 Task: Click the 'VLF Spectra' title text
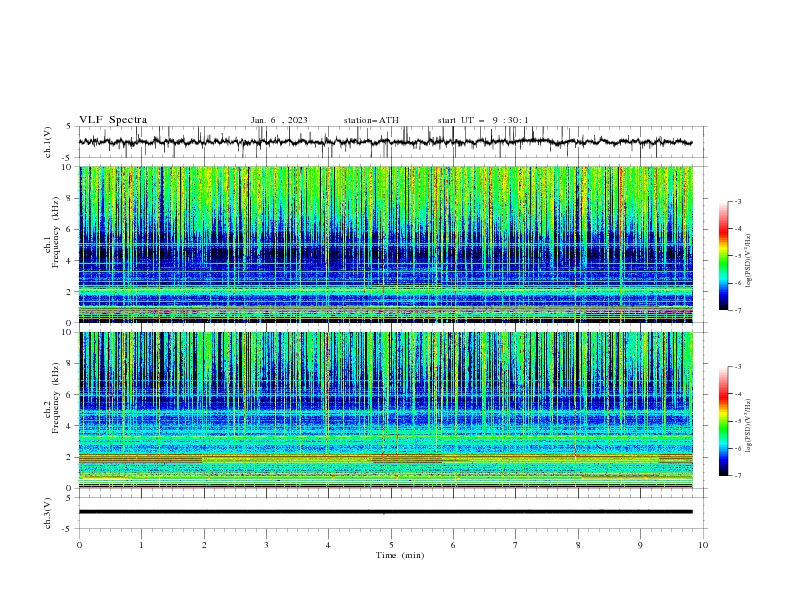(113, 120)
